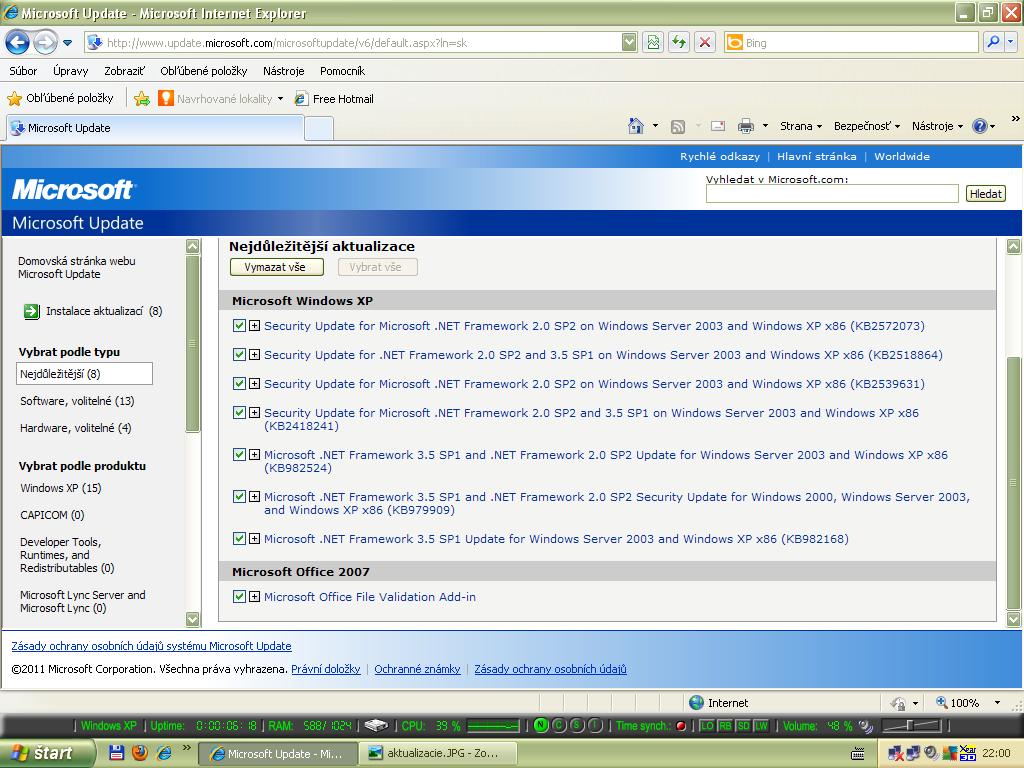This screenshot has width=1024, height=768.
Task: Open Domovská stránka webu Microsoft Update link
Action: point(76,267)
